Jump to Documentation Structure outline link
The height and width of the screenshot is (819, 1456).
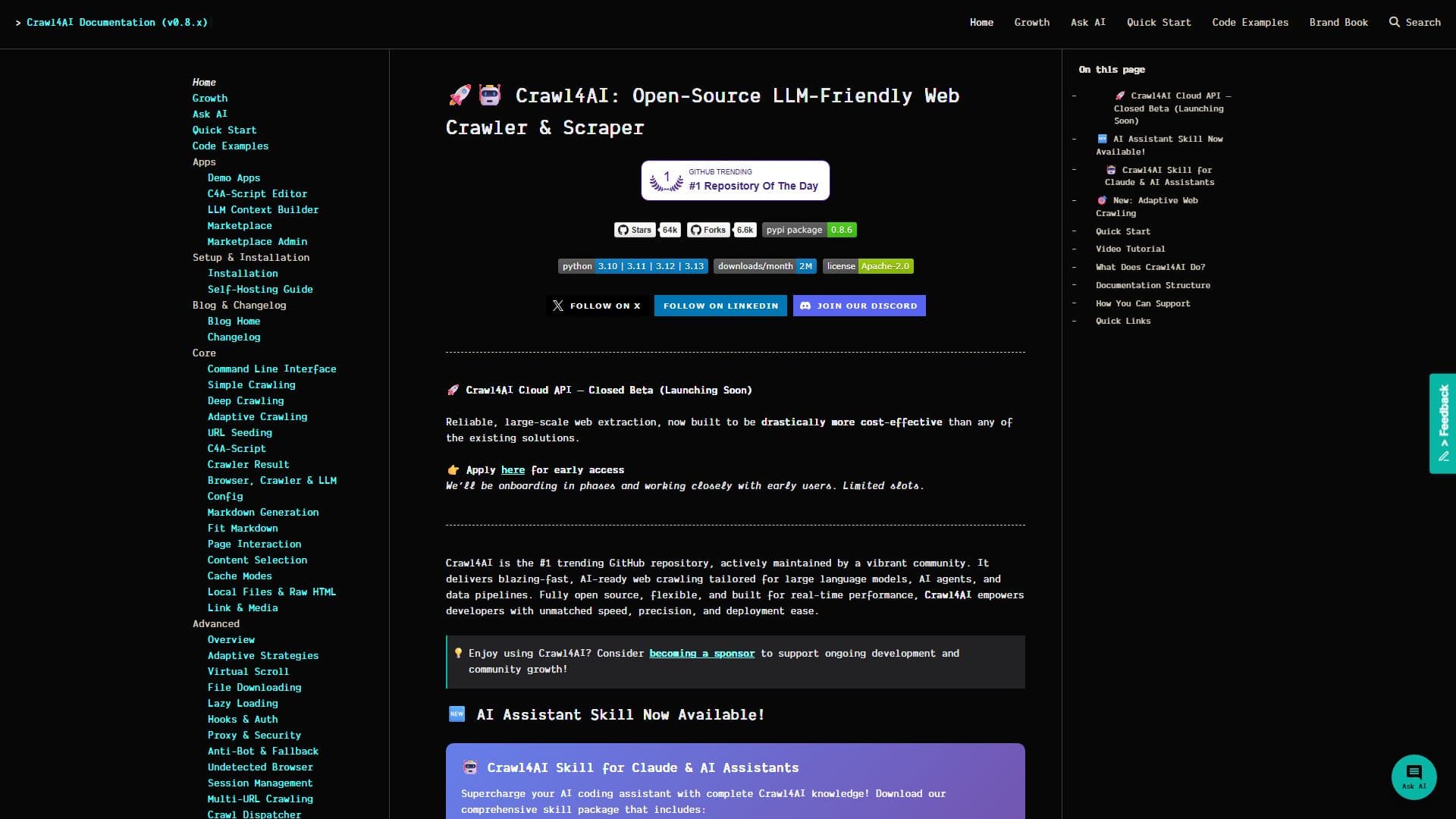click(1153, 285)
